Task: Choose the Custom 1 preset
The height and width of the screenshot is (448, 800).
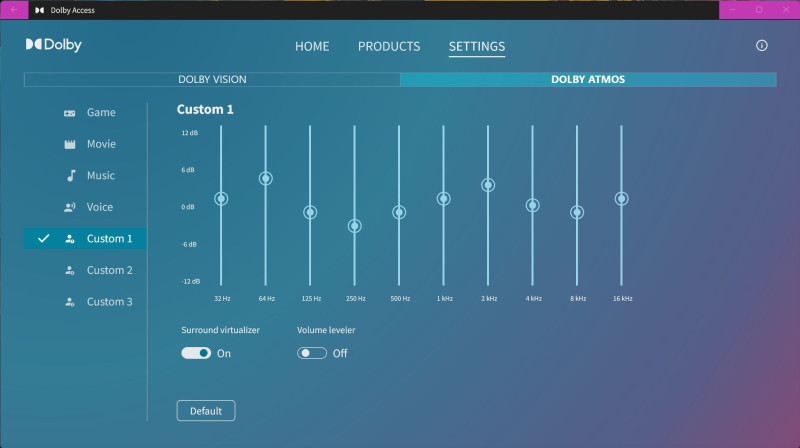Action: (85, 239)
